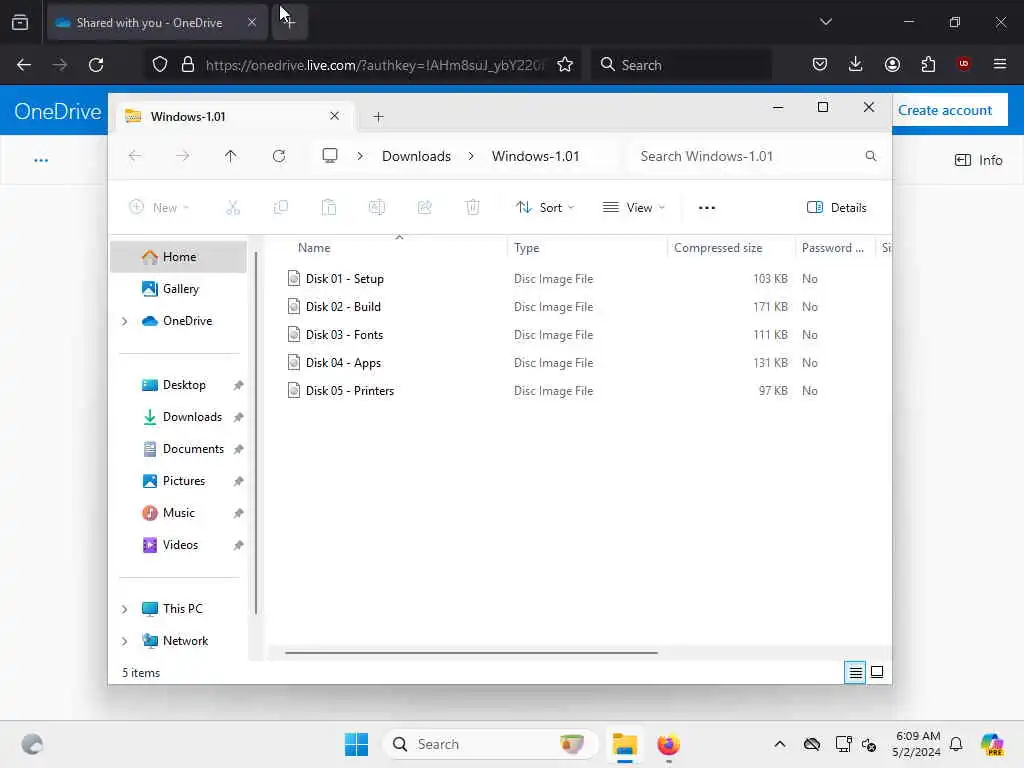Open Firefox downloads panel
This screenshot has height=768, width=1024.
856,64
